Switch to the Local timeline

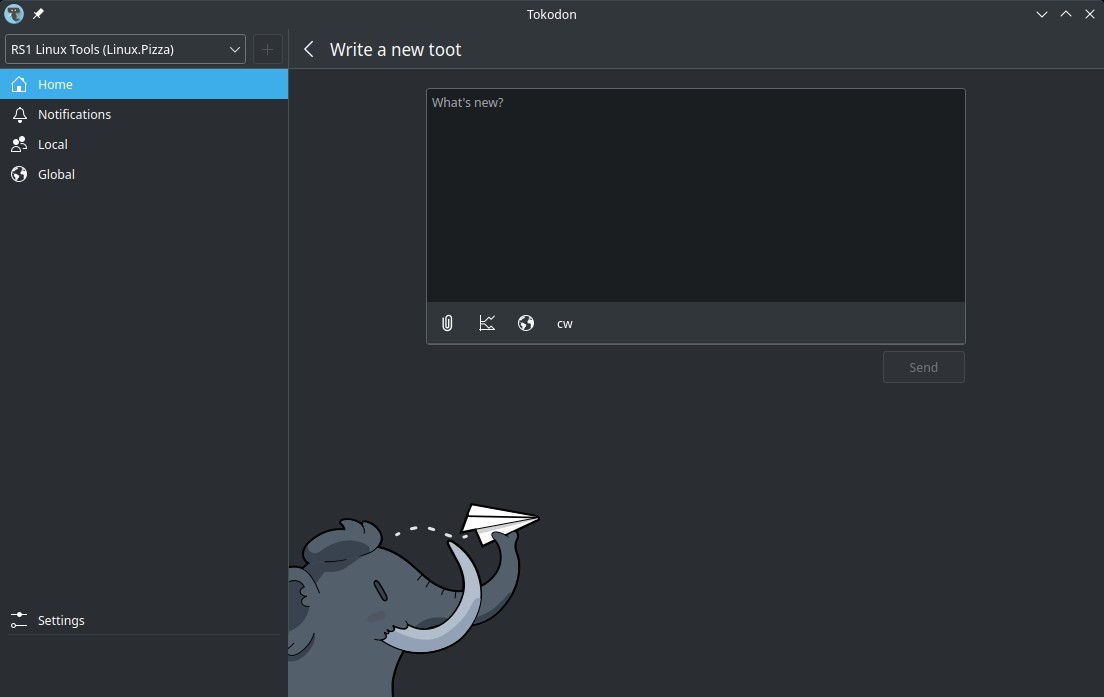click(x=144, y=144)
